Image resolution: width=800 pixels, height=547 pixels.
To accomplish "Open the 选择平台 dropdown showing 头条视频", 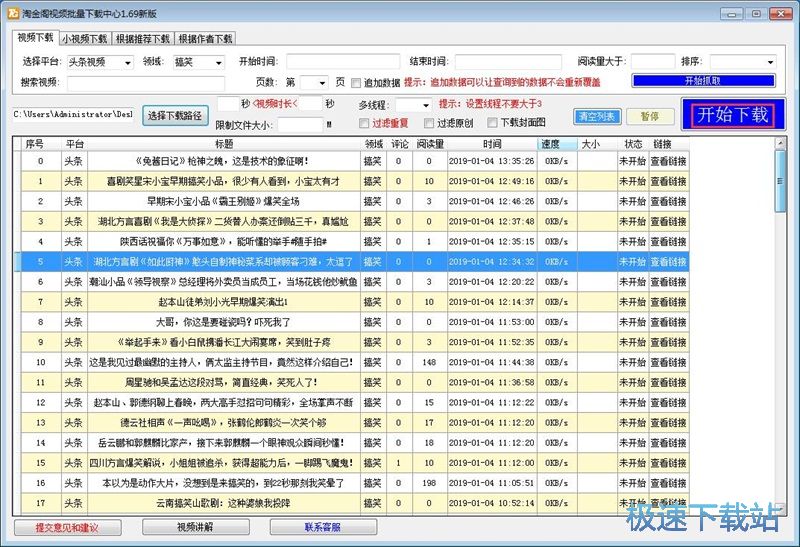I will (x=99, y=62).
